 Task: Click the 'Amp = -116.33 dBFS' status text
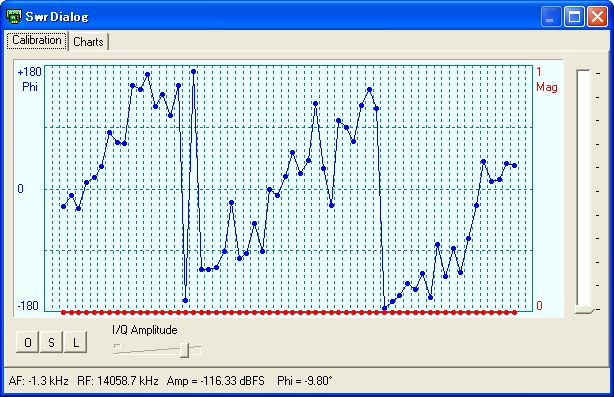coord(216,381)
